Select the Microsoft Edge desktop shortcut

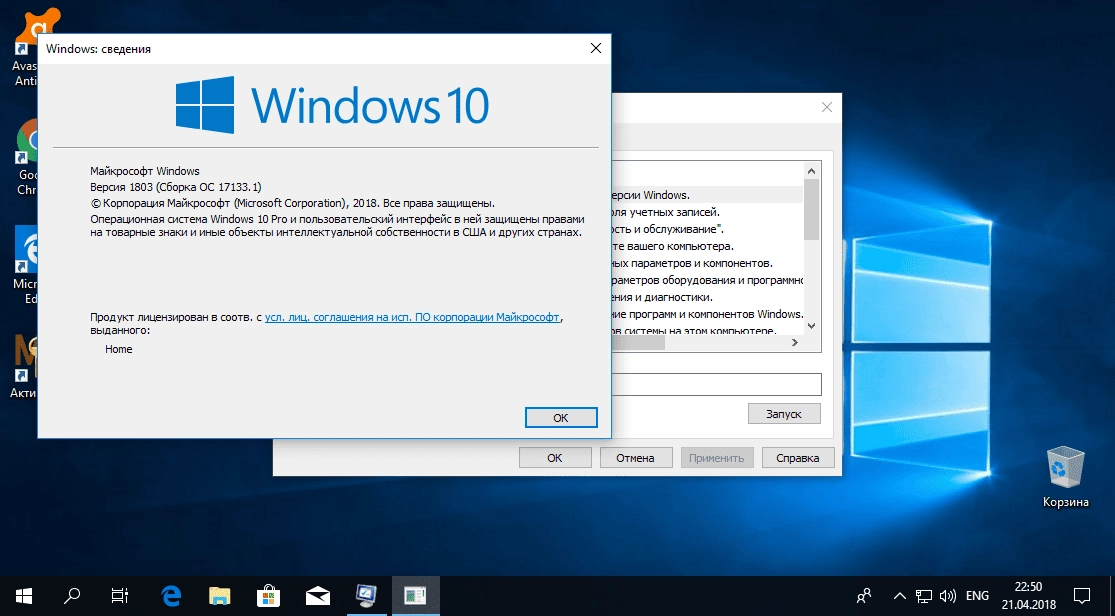(25, 265)
